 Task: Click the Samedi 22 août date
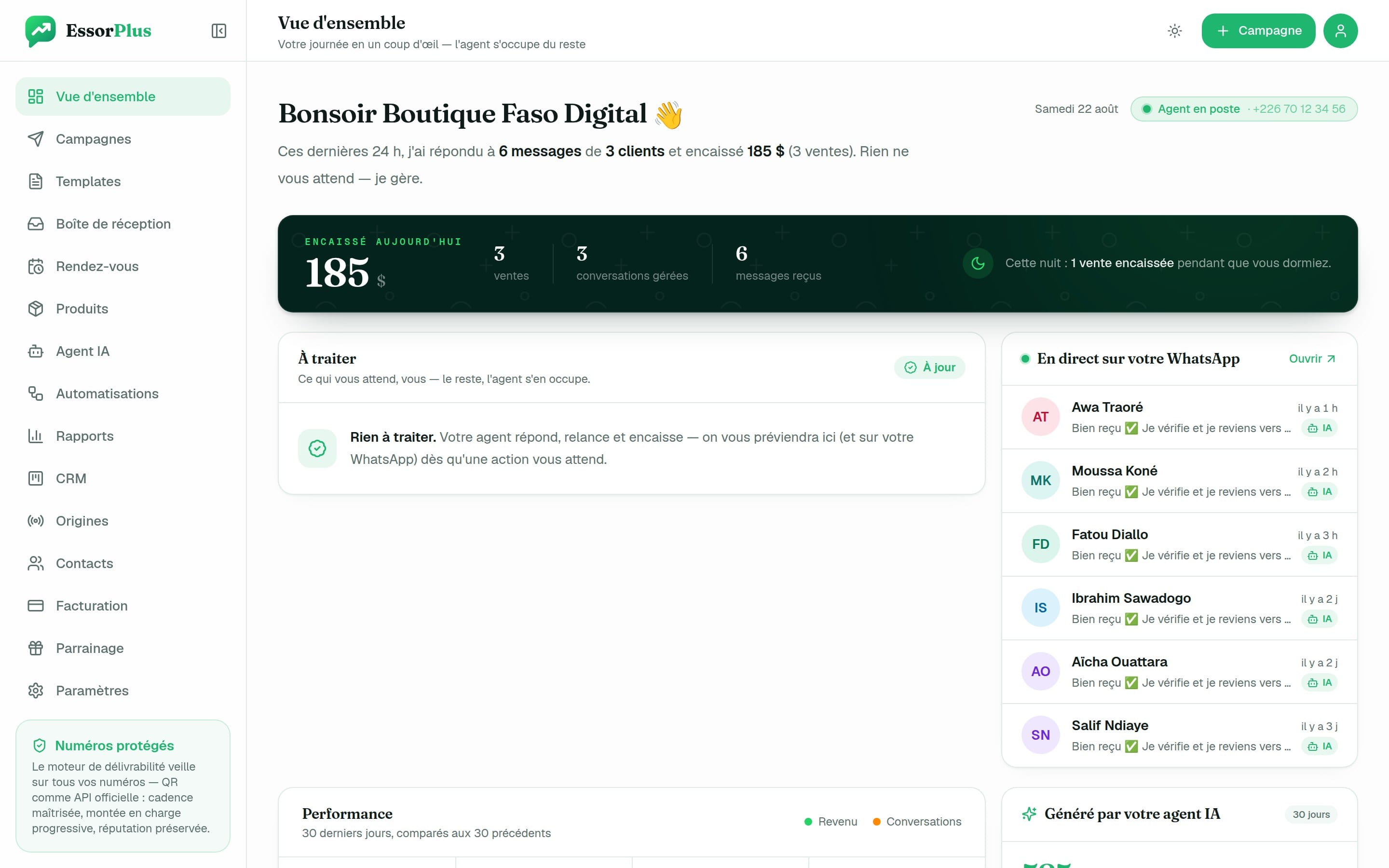(1076, 109)
